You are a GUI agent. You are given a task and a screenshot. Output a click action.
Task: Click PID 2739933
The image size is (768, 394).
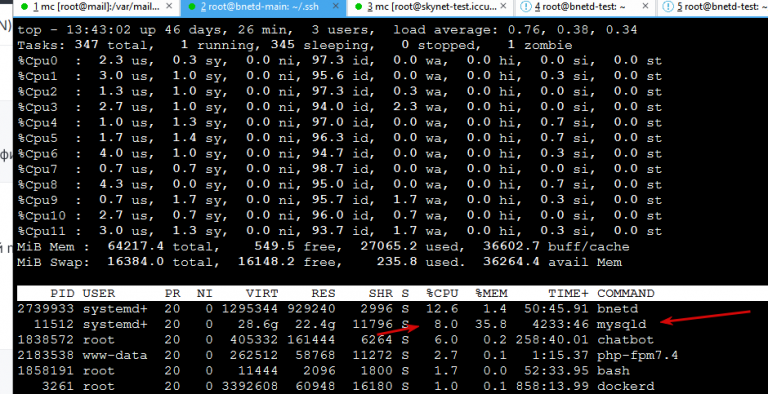coord(46,309)
